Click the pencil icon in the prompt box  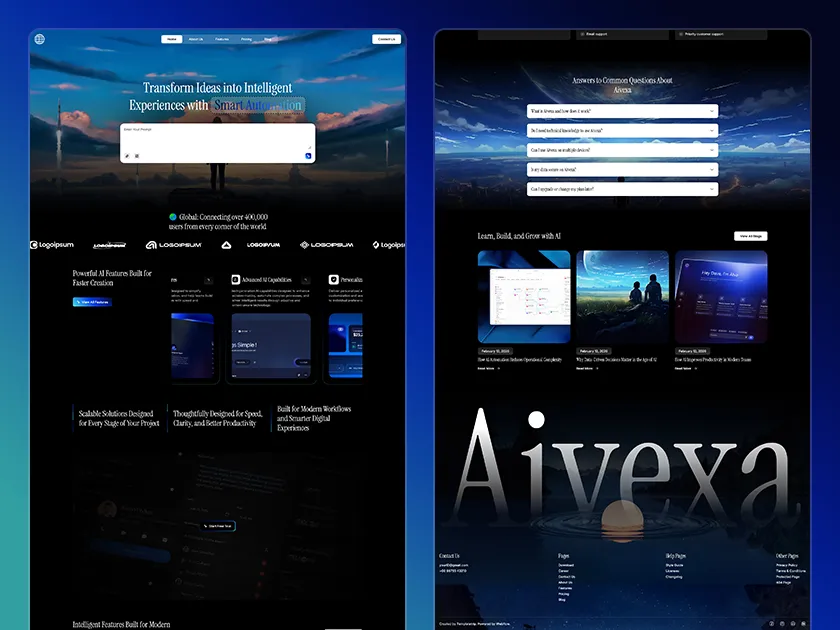click(x=127, y=156)
